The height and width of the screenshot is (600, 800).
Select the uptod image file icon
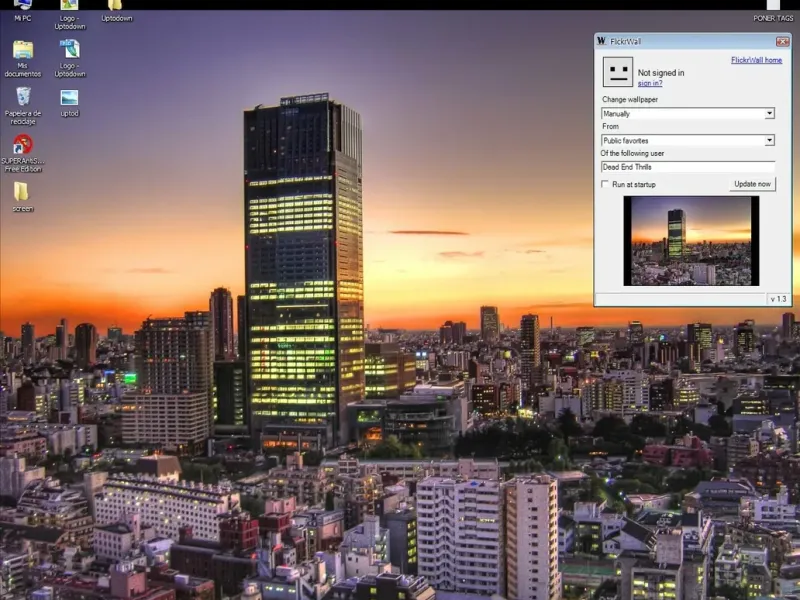(x=69, y=98)
